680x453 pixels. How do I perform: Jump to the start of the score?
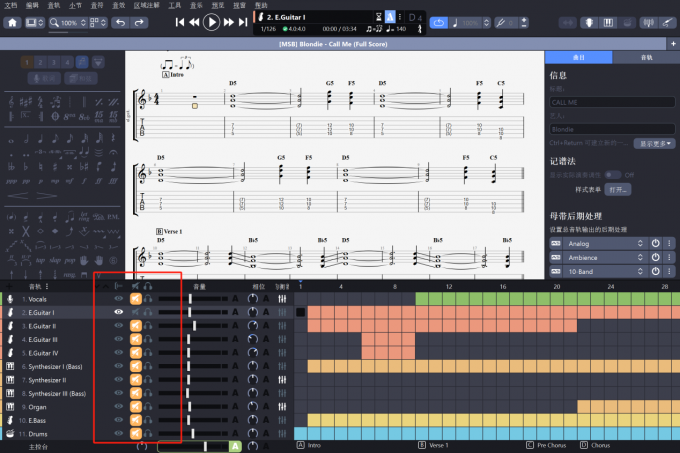(180, 22)
